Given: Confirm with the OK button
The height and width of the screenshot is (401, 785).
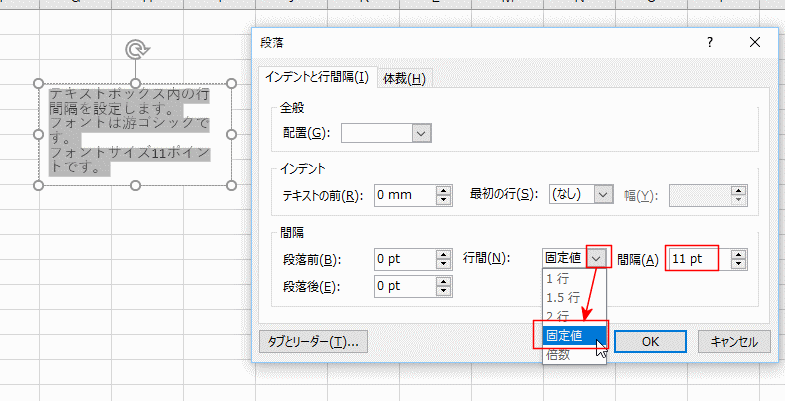Looking at the screenshot, I should (x=650, y=342).
